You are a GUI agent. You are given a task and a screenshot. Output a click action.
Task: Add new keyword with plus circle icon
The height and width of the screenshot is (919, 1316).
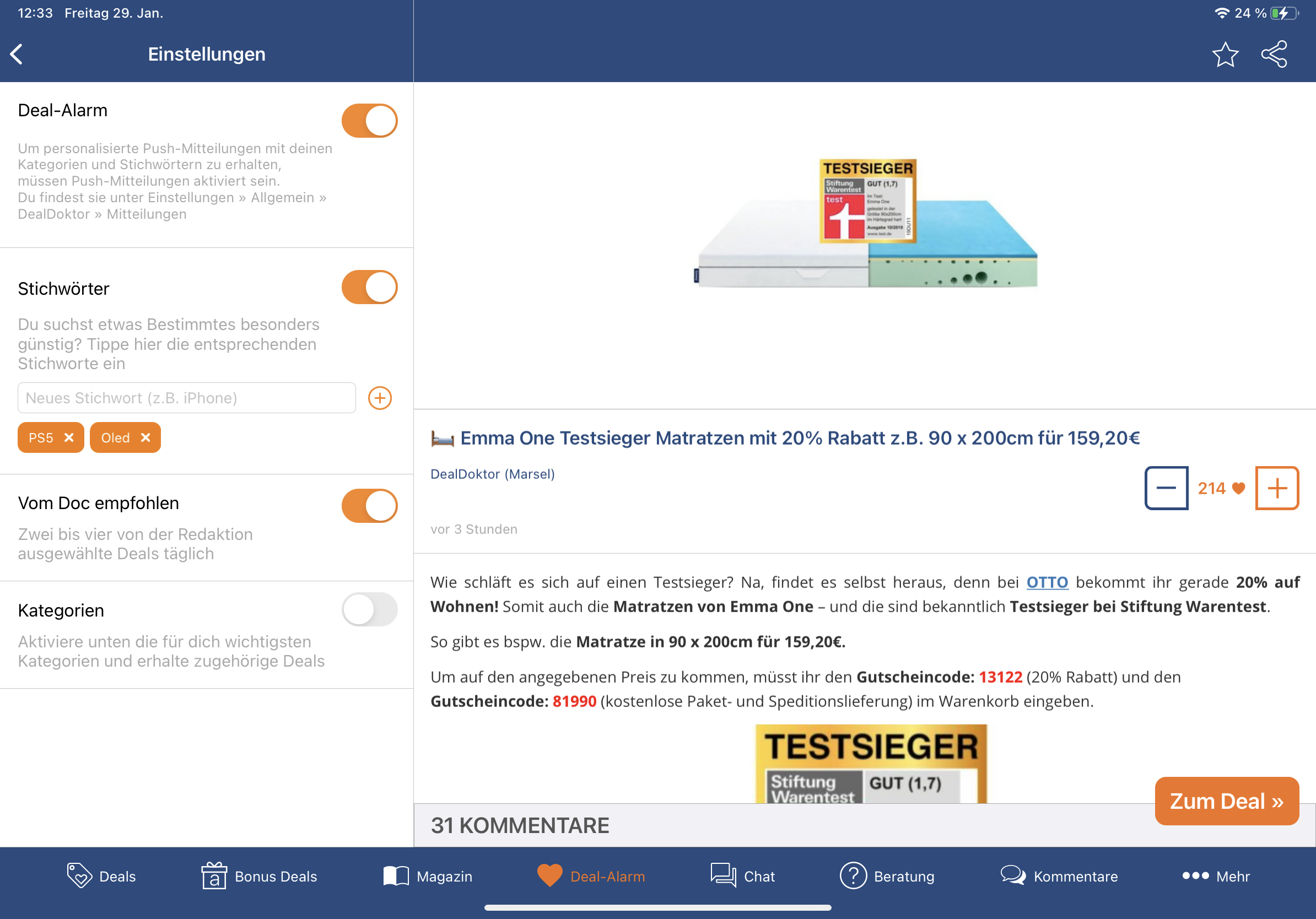380,398
